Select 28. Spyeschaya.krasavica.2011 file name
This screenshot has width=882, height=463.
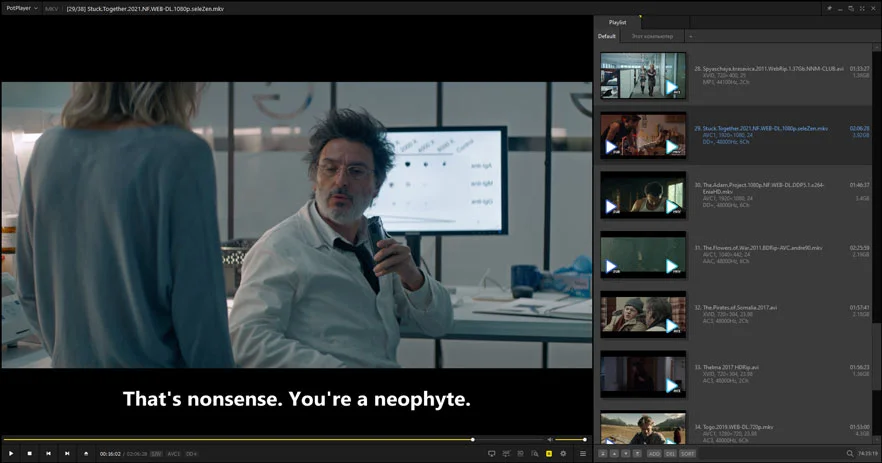(769, 69)
